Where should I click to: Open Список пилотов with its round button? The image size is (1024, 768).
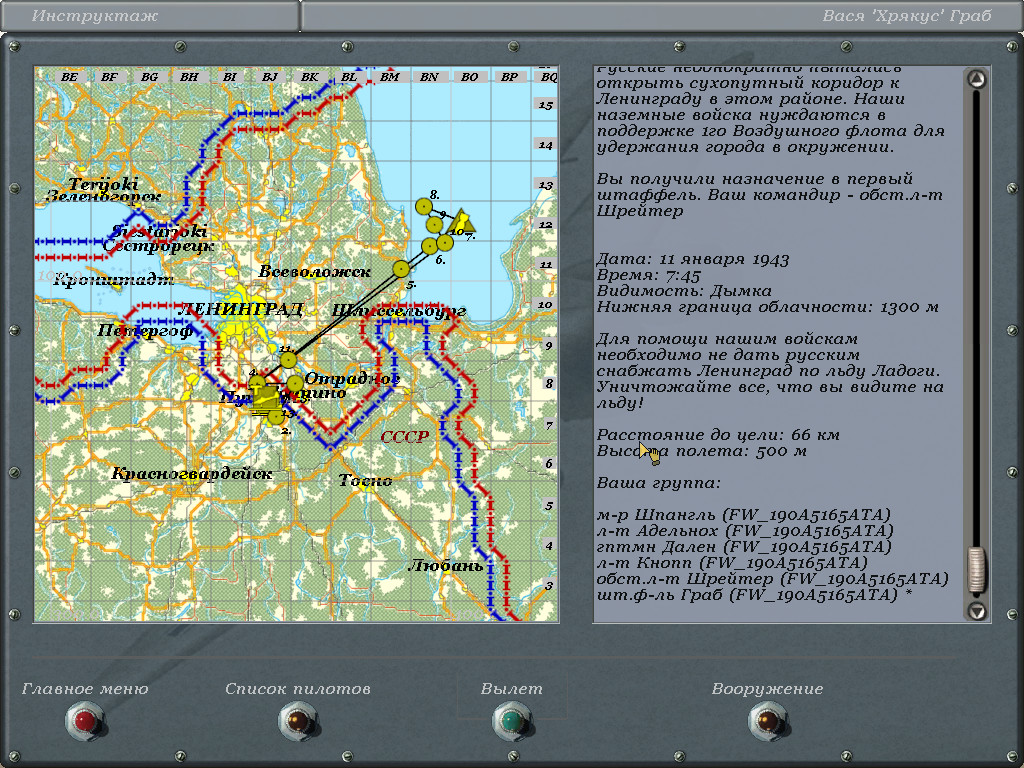click(x=298, y=721)
